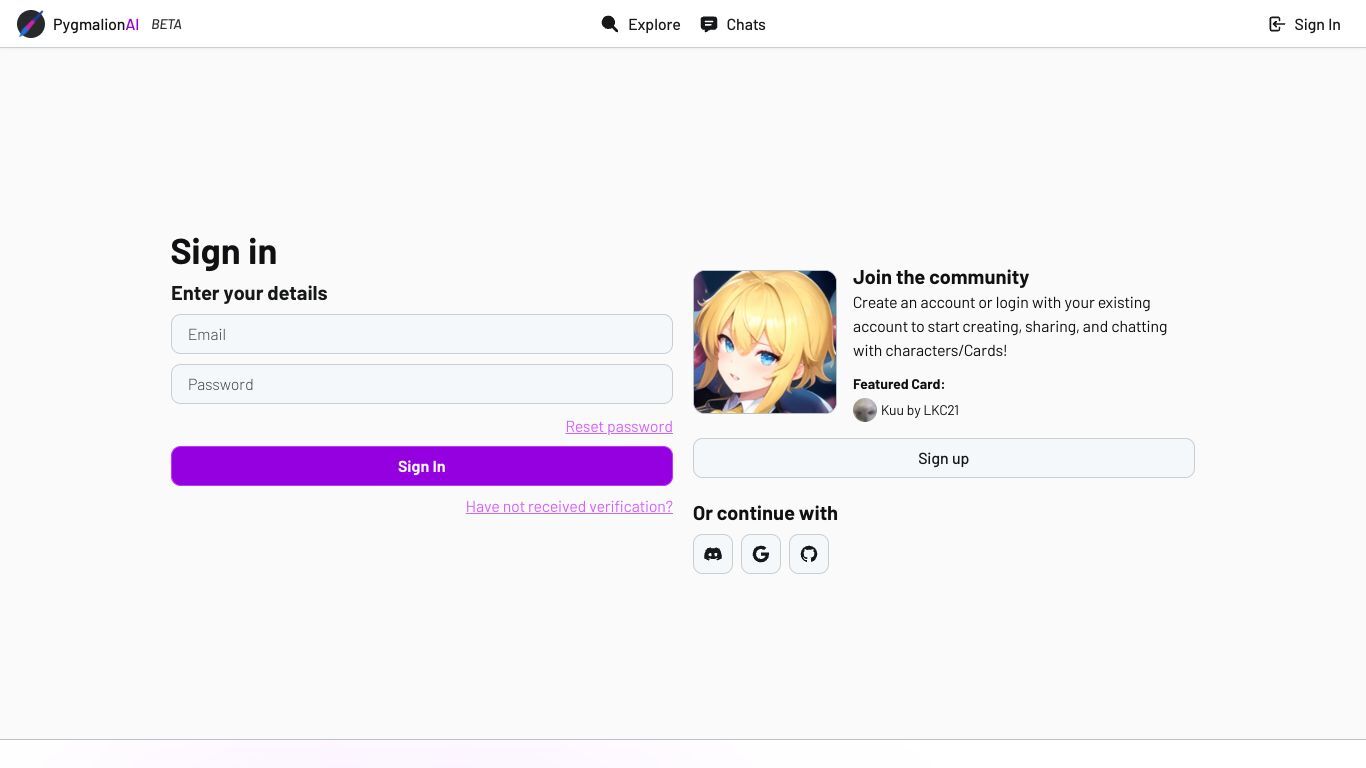This screenshot has height=768, width=1366.
Task: Continue with GitHub login
Action: 809,554
